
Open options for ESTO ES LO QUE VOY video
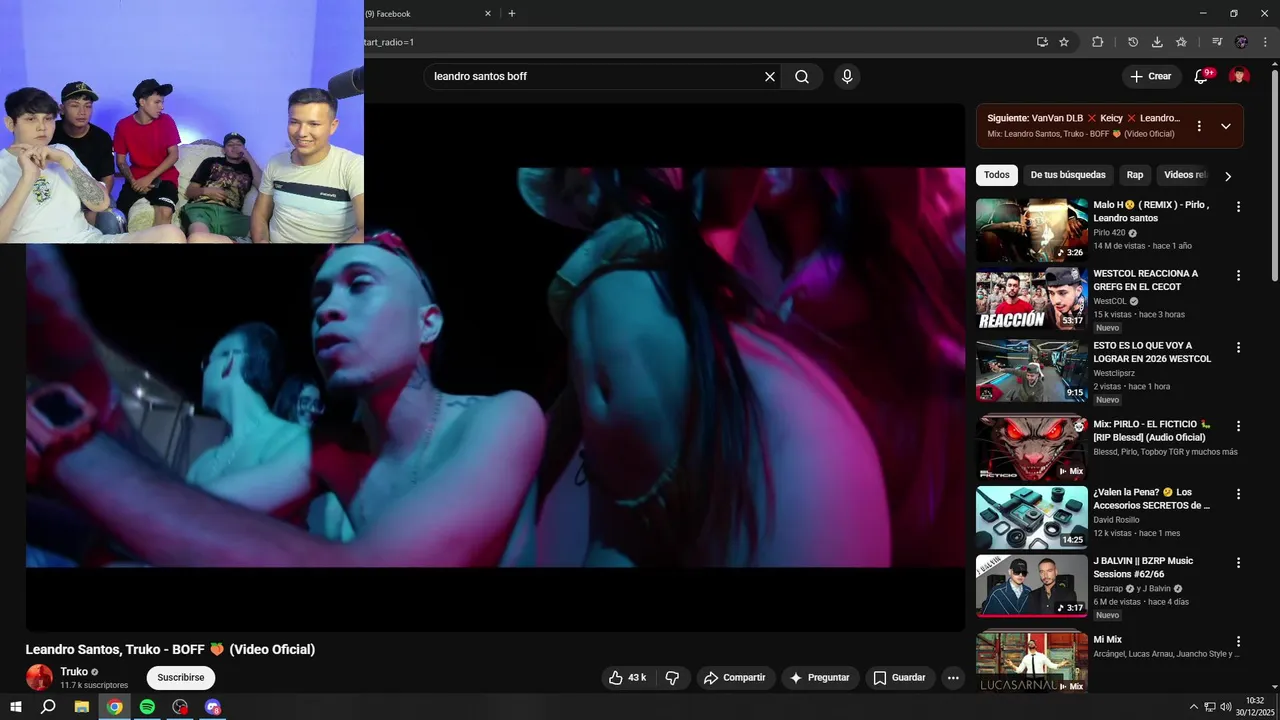1238,347
